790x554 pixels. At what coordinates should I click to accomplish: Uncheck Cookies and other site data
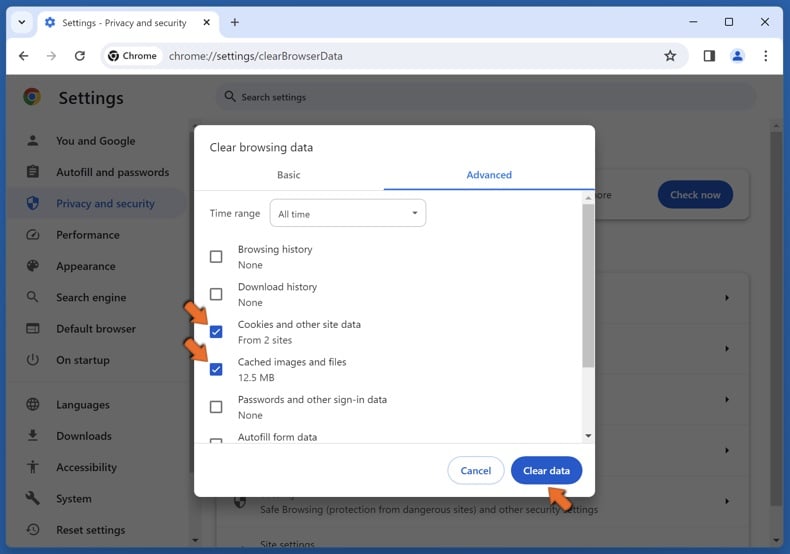click(x=216, y=331)
